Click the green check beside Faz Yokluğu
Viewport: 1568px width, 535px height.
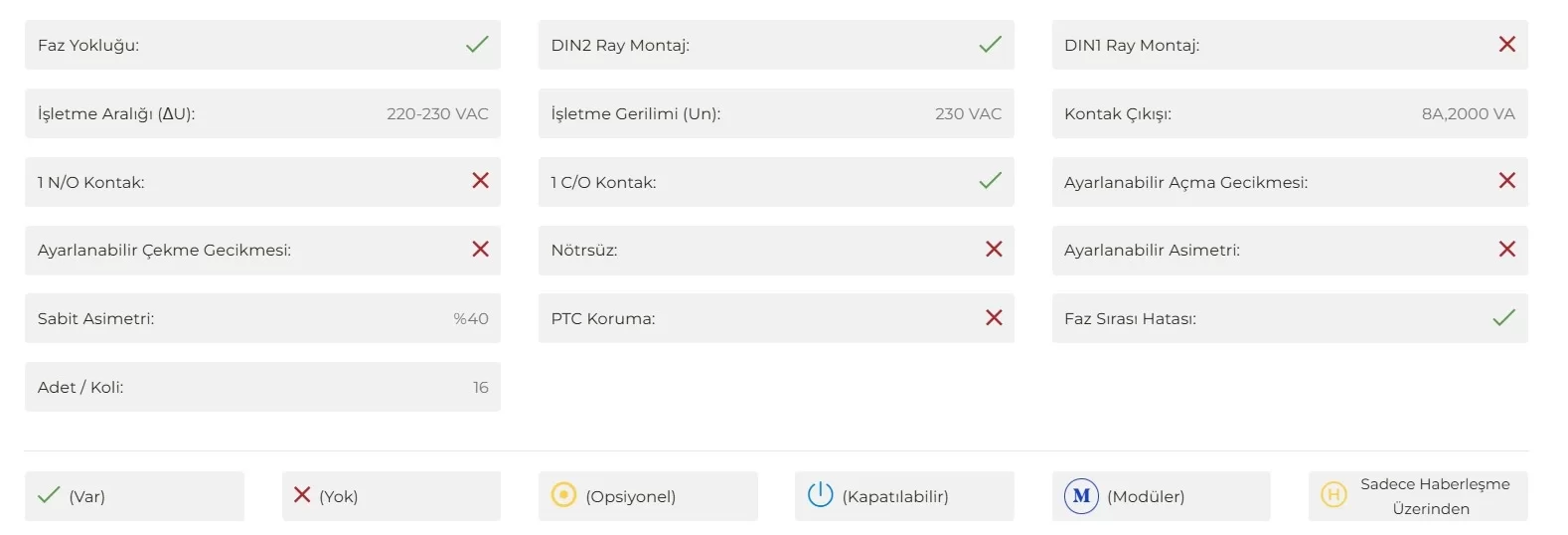tap(477, 45)
